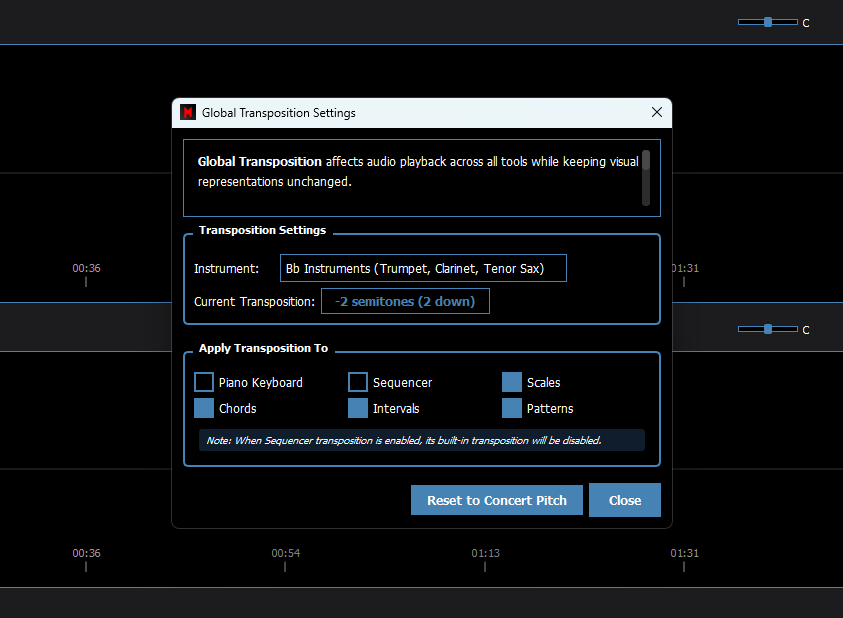Turn off the Patterns transposition checkbox
This screenshot has height=618, width=843.
(512, 408)
